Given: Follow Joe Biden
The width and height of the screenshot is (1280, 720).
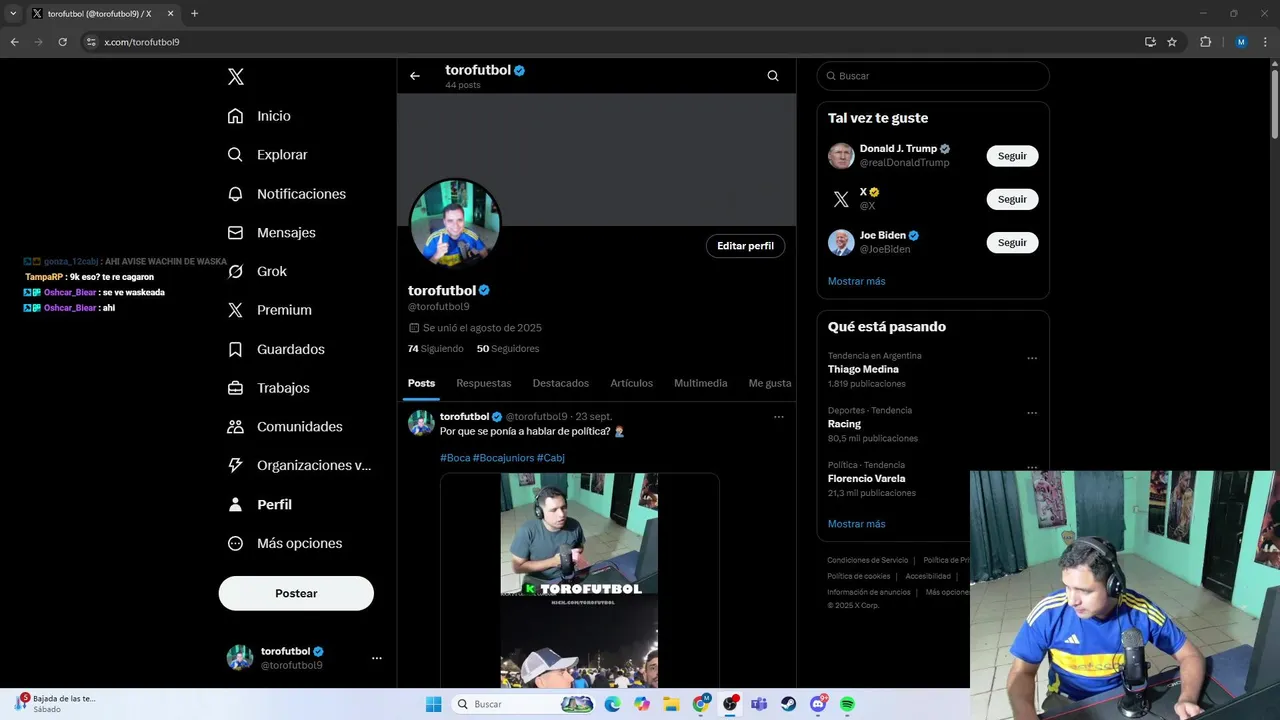Looking at the screenshot, I should [1012, 243].
